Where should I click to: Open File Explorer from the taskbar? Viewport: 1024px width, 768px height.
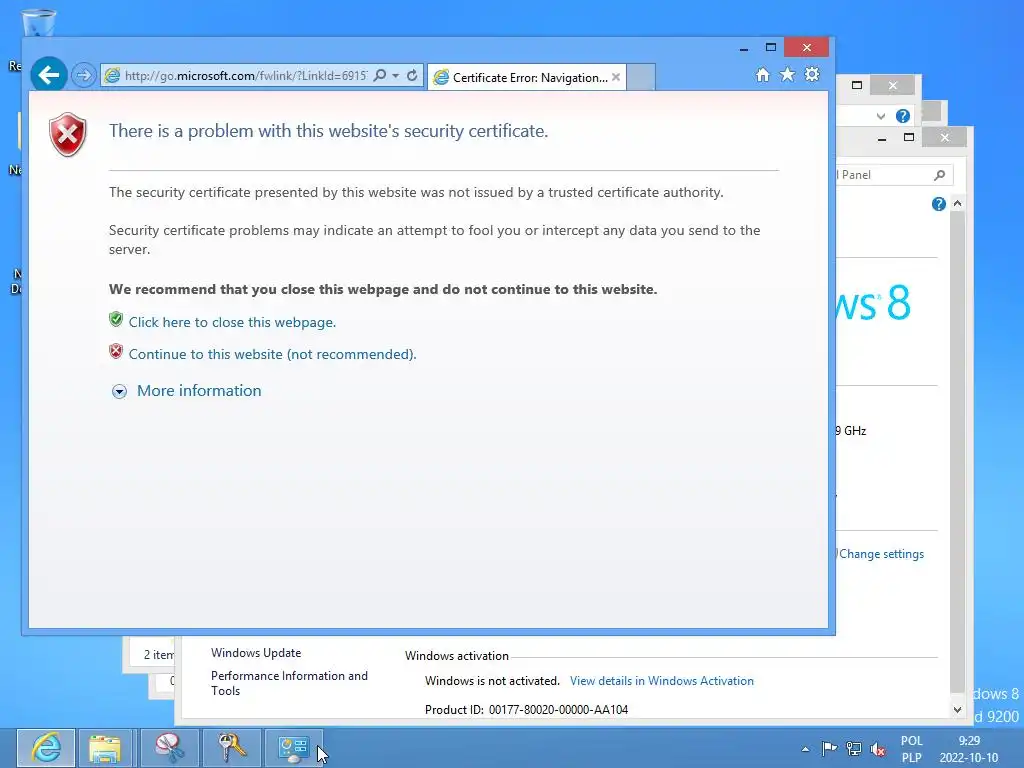point(105,748)
